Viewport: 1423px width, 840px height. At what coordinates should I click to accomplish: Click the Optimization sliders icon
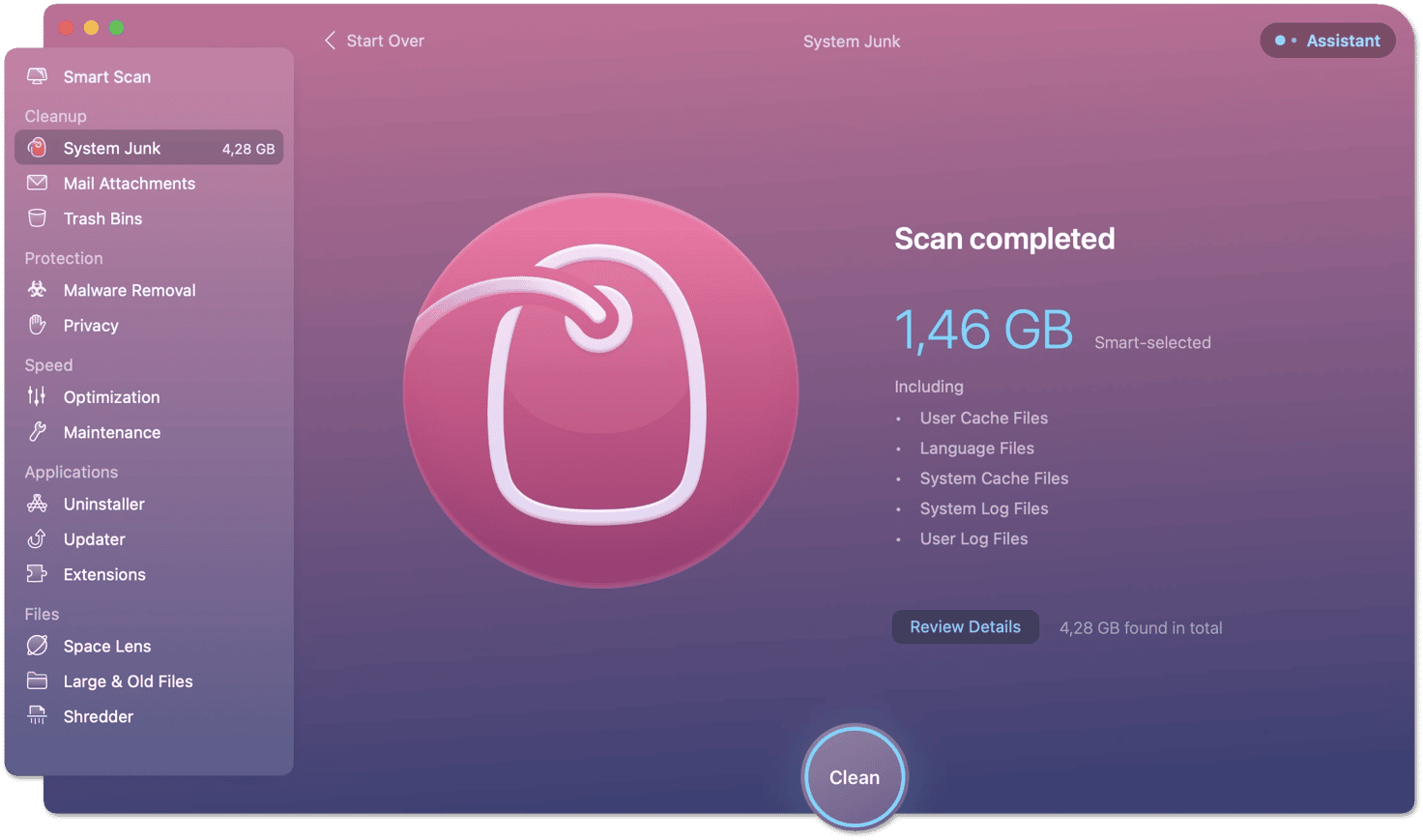37,396
